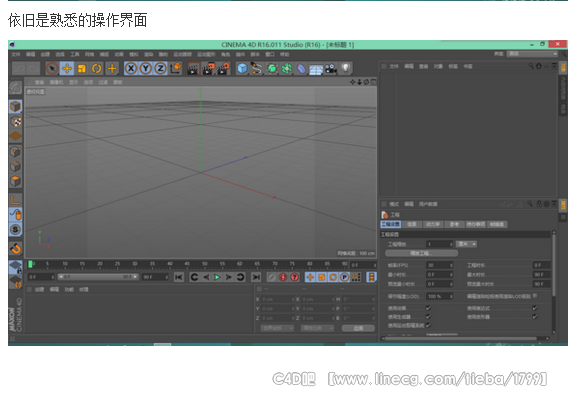The height and width of the screenshot is (396, 573).
Task: Open the purple deformer icon
Action: tap(301, 68)
